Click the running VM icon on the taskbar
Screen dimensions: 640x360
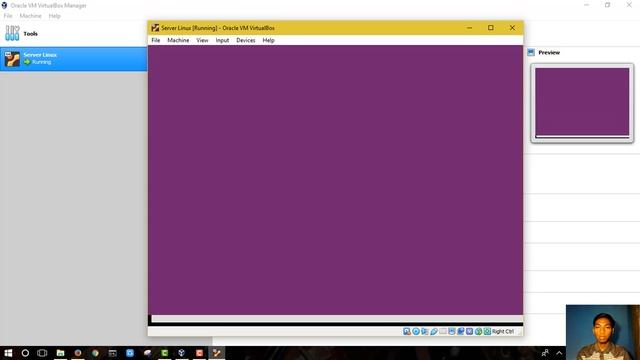click(217, 353)
